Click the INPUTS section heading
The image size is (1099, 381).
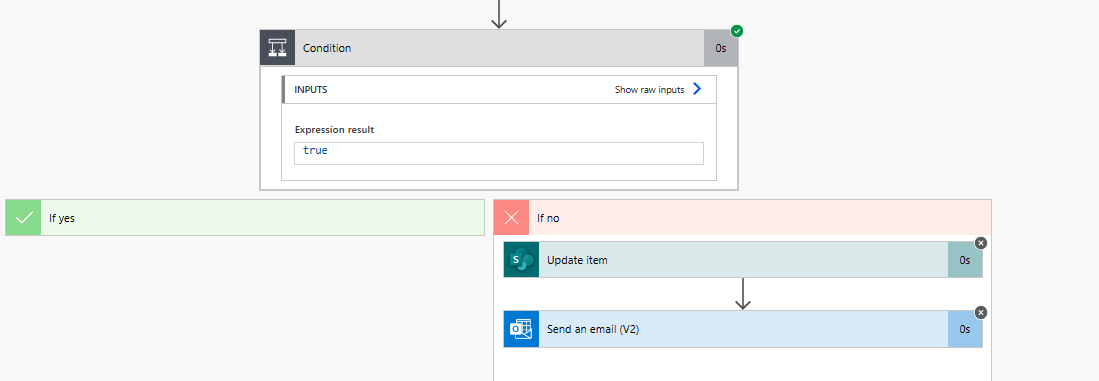point(310,90)
